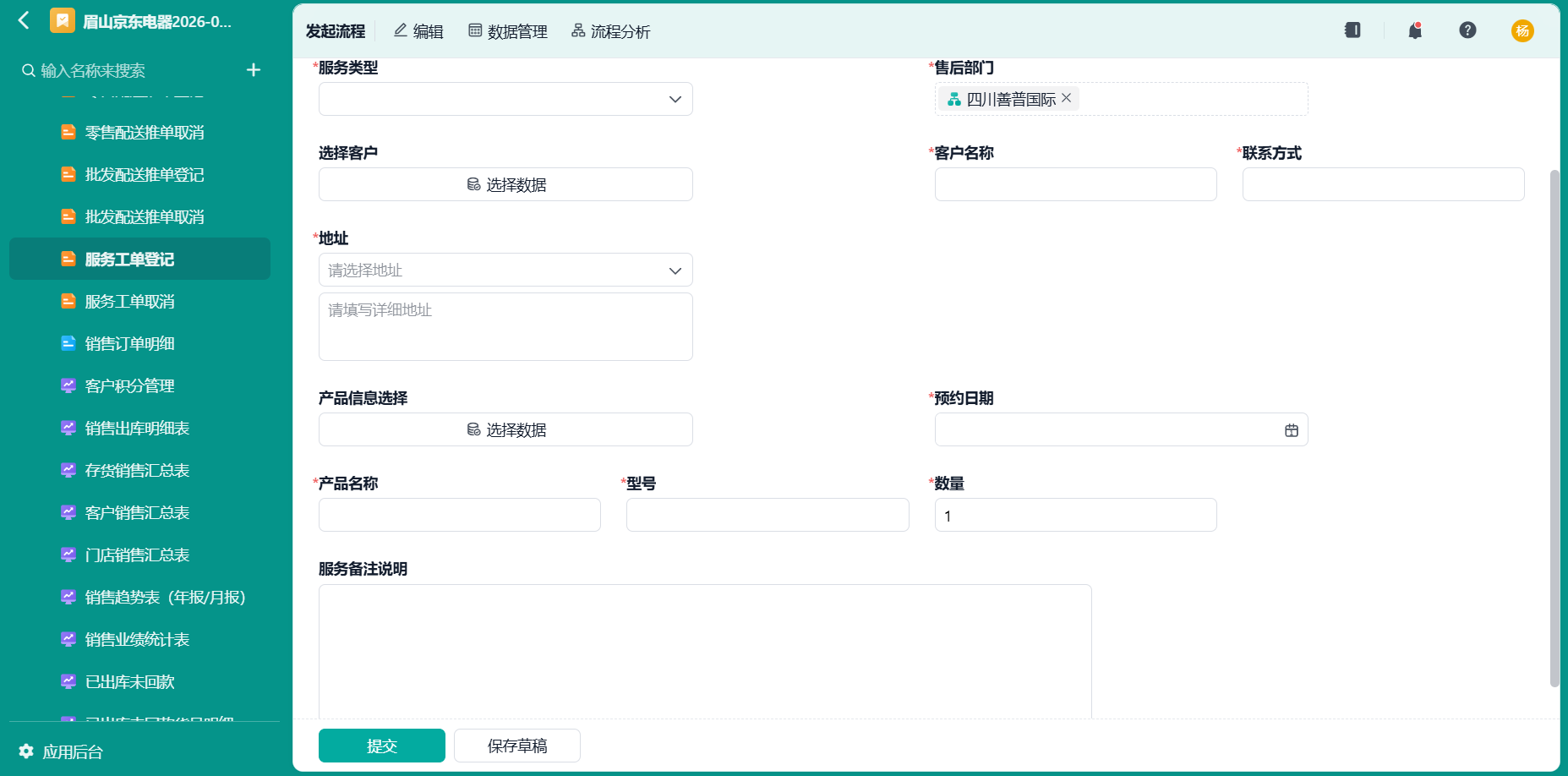This screenshot has width=1568, height=776.
Task: Click 选择数据 under 产品信息选择
Action: 505,429
